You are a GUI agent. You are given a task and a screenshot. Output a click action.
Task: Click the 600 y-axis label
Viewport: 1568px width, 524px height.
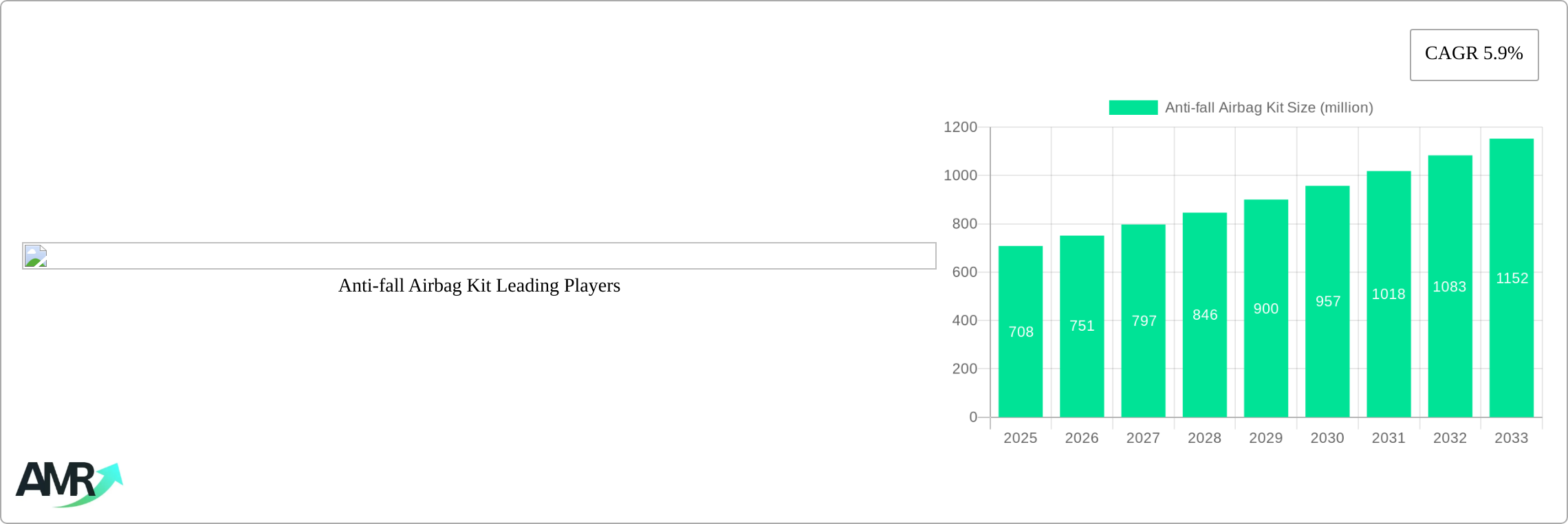964,272
